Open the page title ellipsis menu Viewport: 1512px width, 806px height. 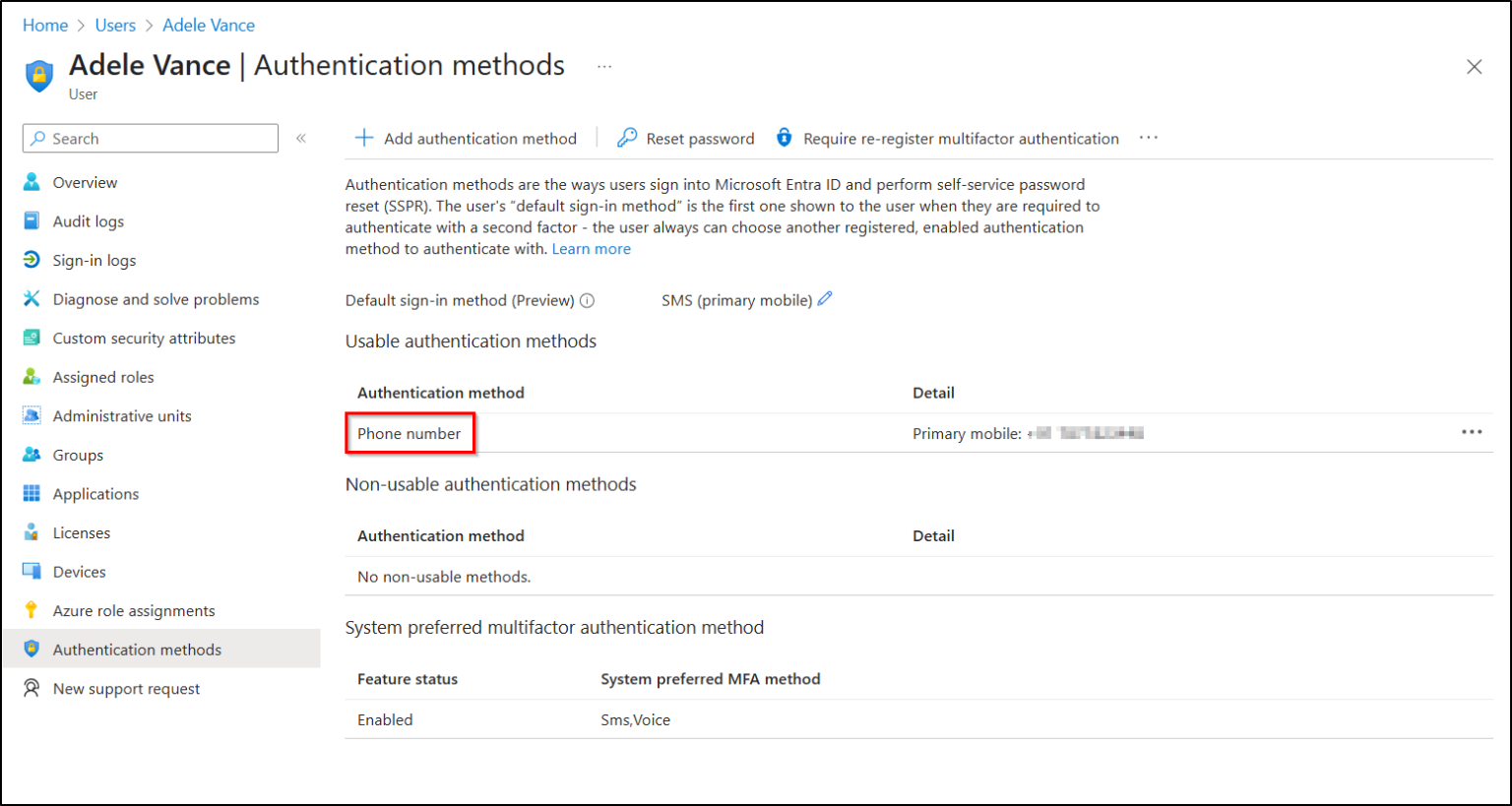pyautogui.click(x=603, y=66)
